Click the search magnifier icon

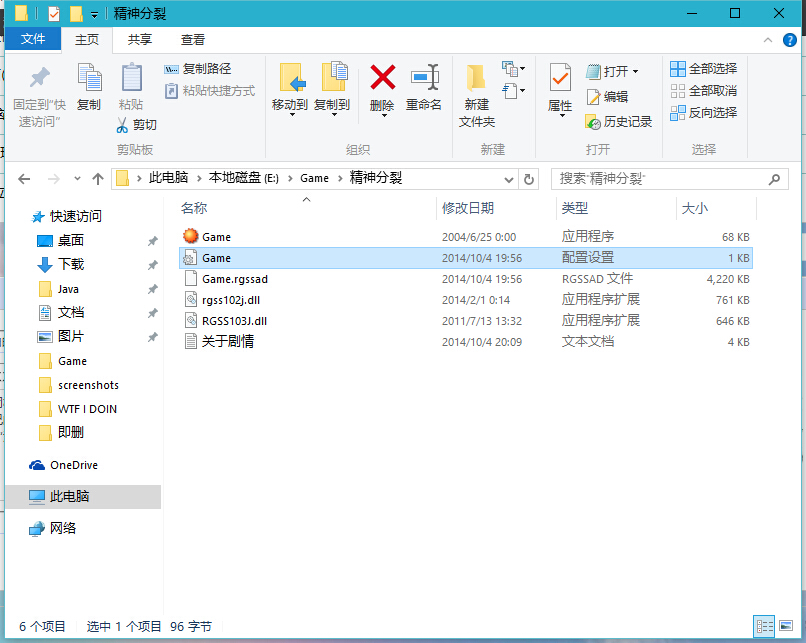pyautogui.click(x=774, y=179)
